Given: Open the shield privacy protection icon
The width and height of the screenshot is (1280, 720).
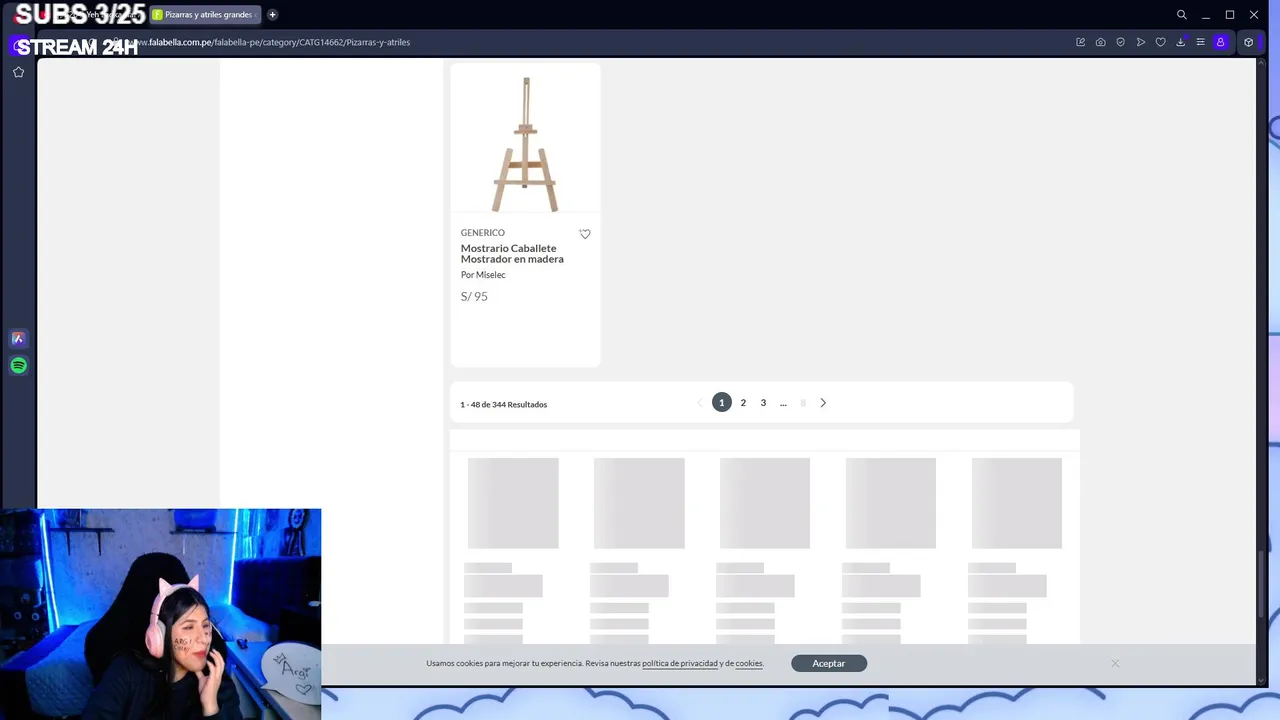Looking at the screenshot, I should click(x=1120, y=42).
